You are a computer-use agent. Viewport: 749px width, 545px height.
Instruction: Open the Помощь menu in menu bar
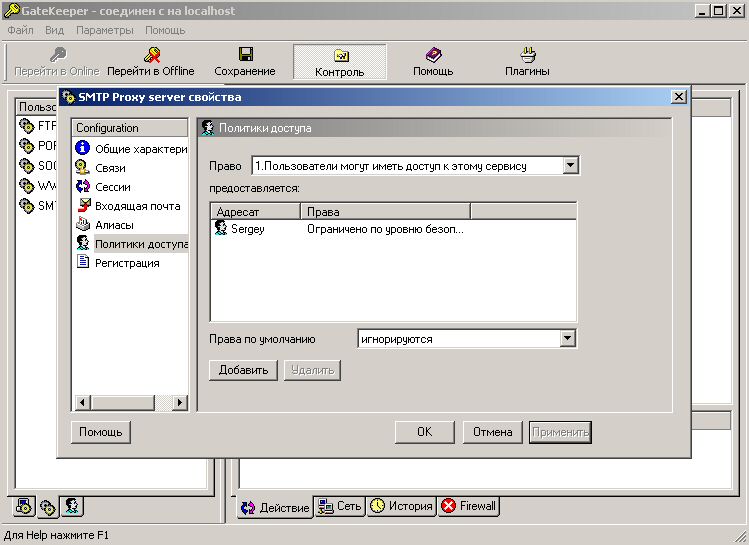pyautogui.click(x=165, y=30)
